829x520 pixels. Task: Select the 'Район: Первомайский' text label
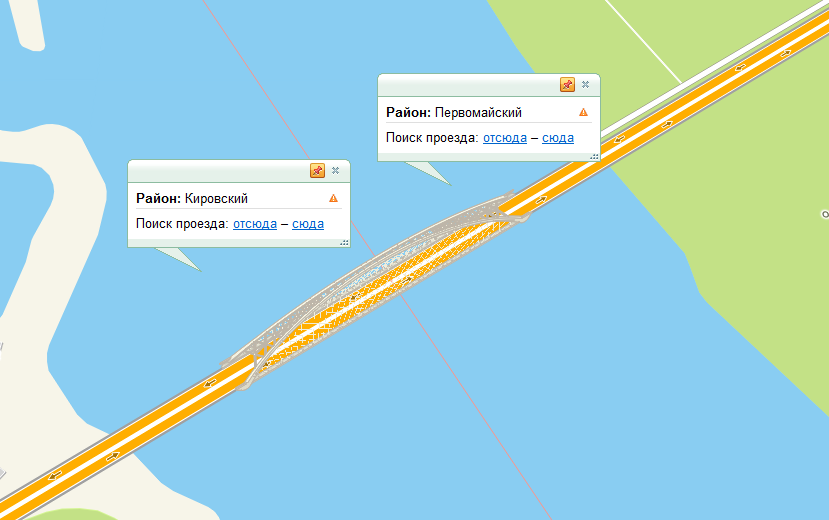tap(454, 113)
